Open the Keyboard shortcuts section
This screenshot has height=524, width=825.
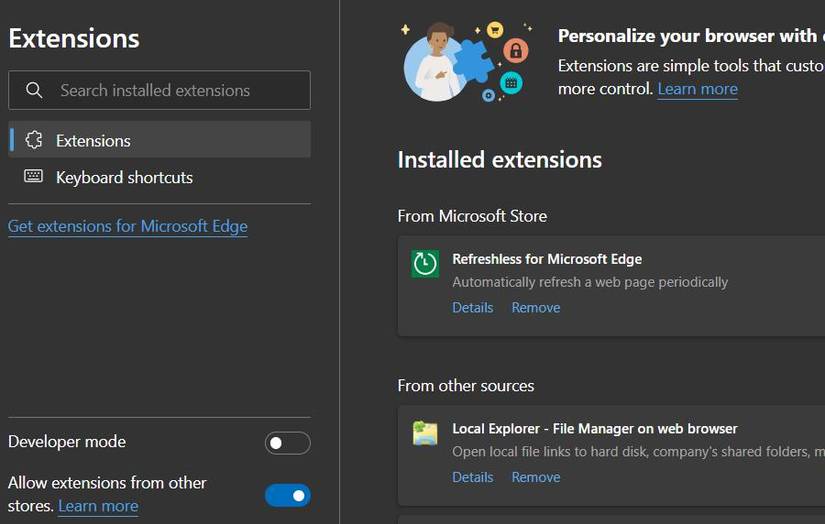[124, 177]
